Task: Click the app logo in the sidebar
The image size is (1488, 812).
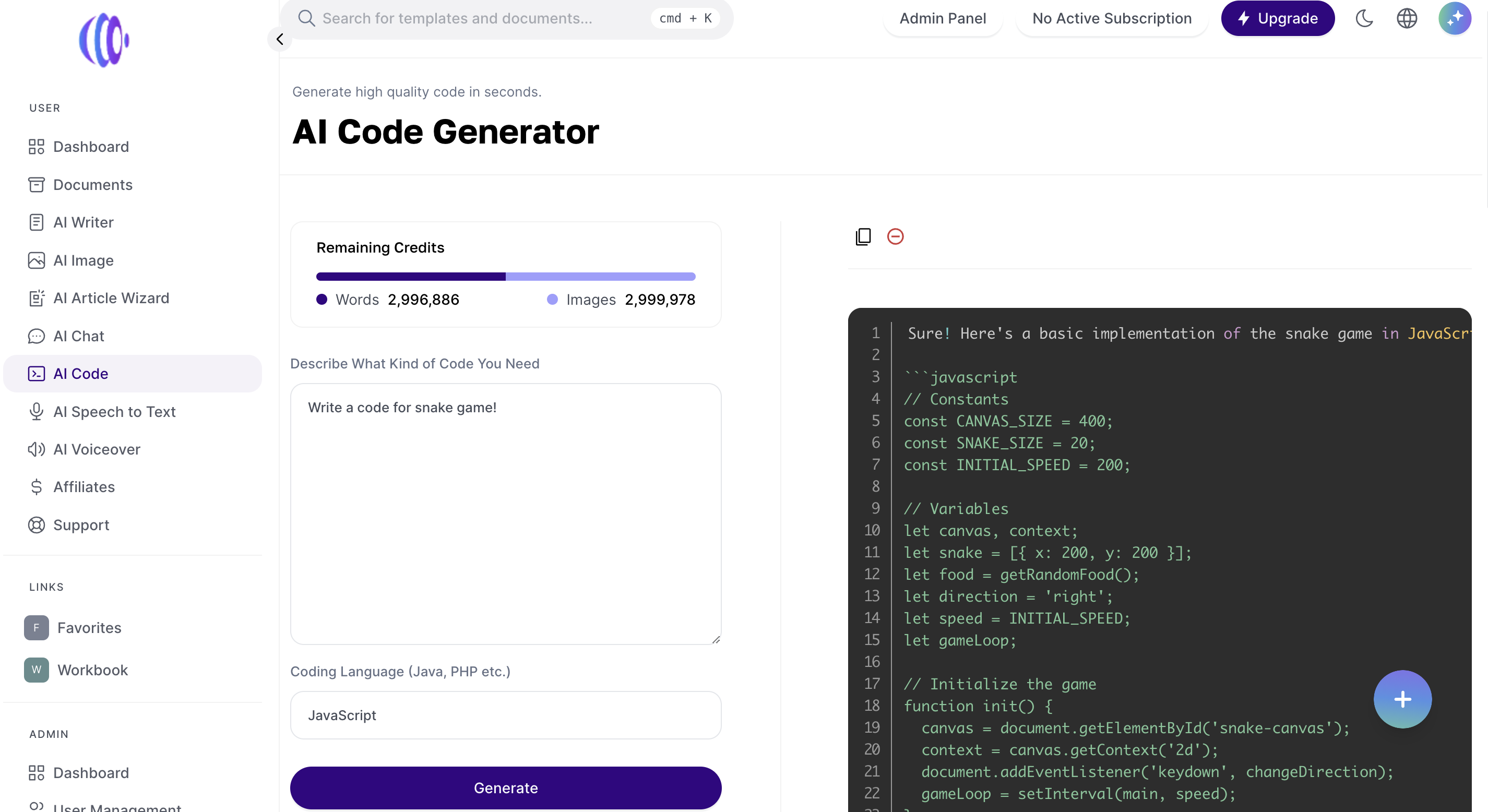Action: [104, 40]
